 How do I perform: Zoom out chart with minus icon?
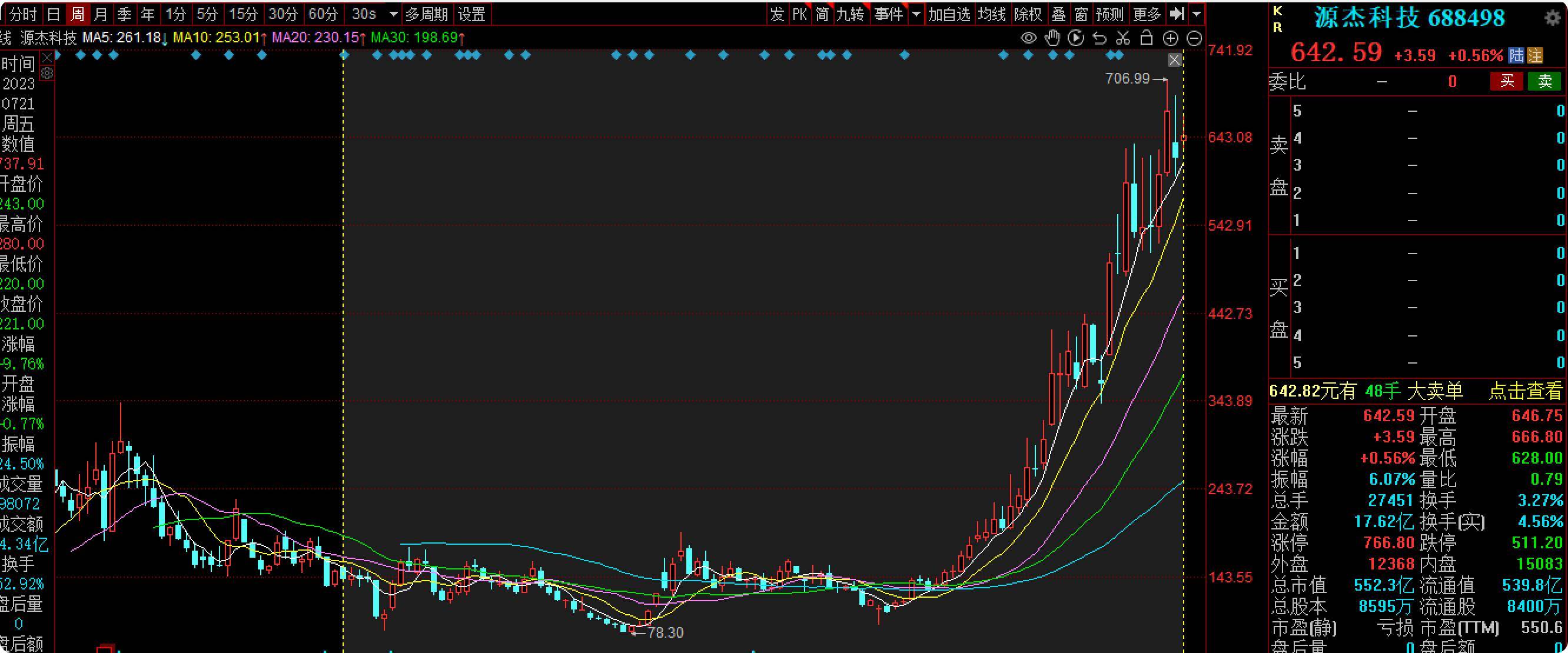click(x=1194, y=38)
